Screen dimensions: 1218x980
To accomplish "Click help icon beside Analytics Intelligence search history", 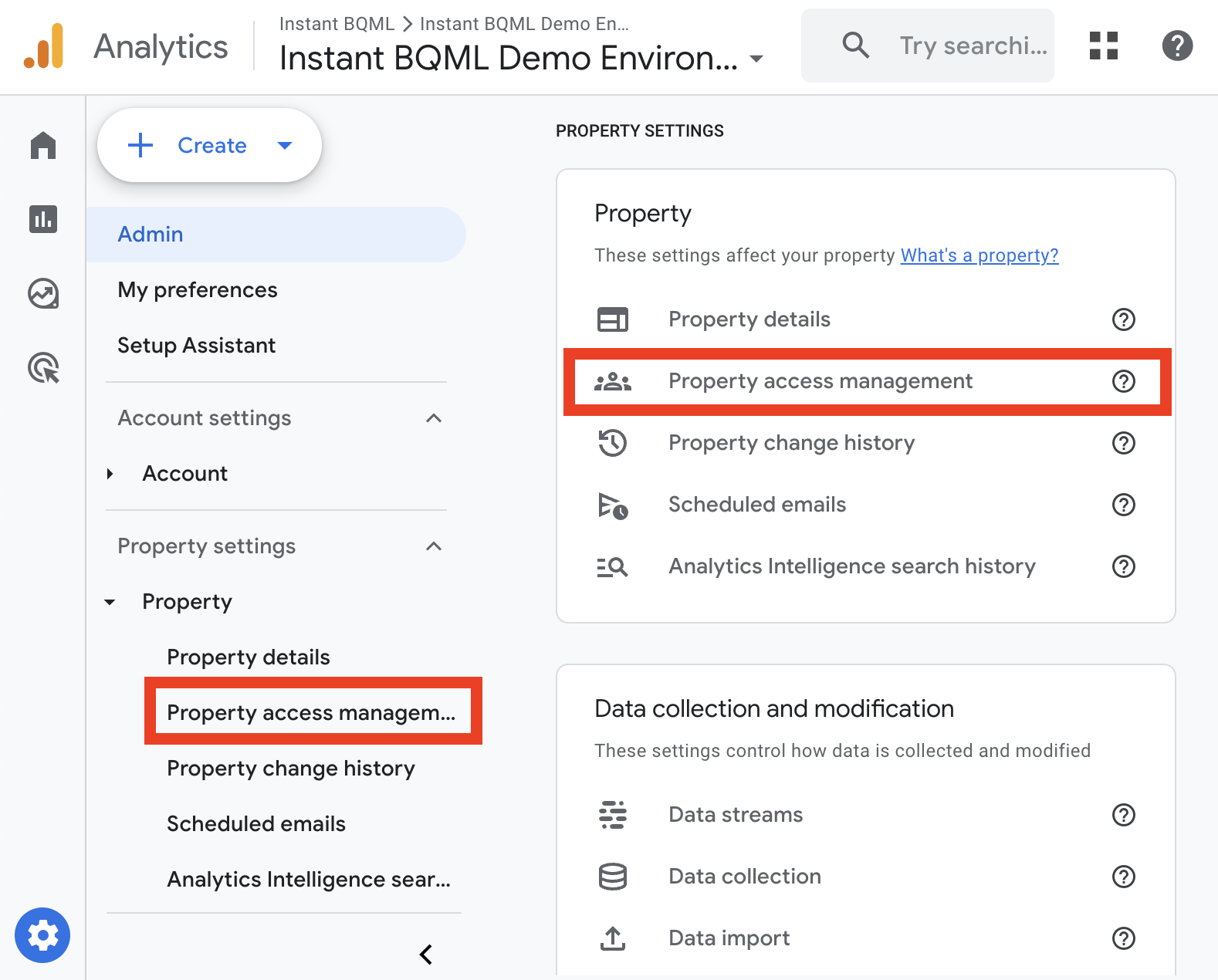I will (x=1123, y=566).
